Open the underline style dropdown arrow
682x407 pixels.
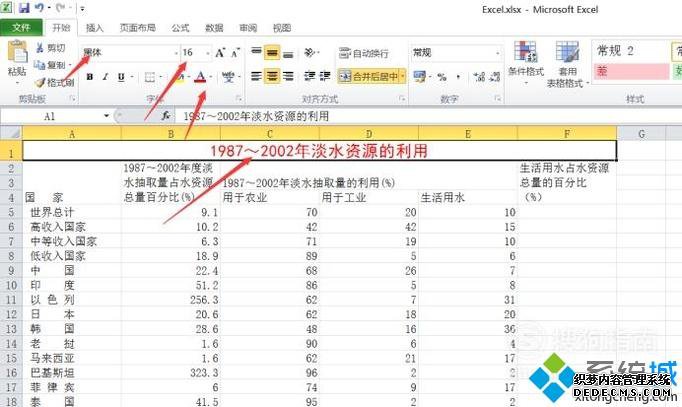click(x=131, y=77)
